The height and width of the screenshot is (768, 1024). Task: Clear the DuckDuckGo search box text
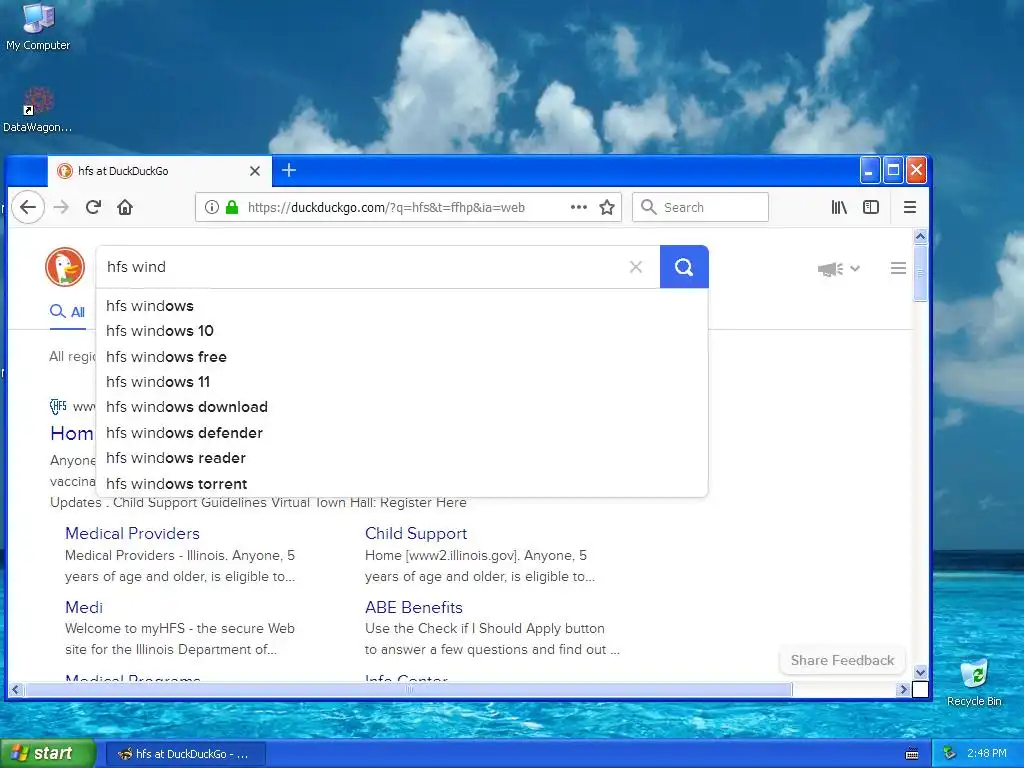pos(636,266)
